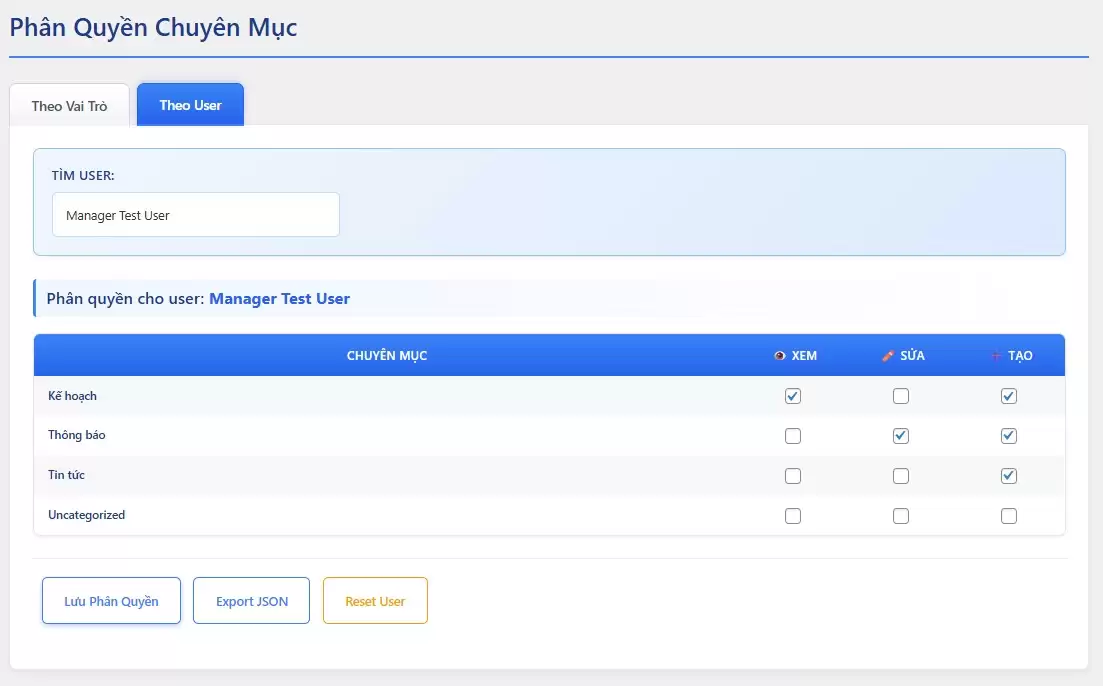Enable Xem for Uncategorized category
The image size is (1103, 686).
pyautogui.click(x=793, y=516)
